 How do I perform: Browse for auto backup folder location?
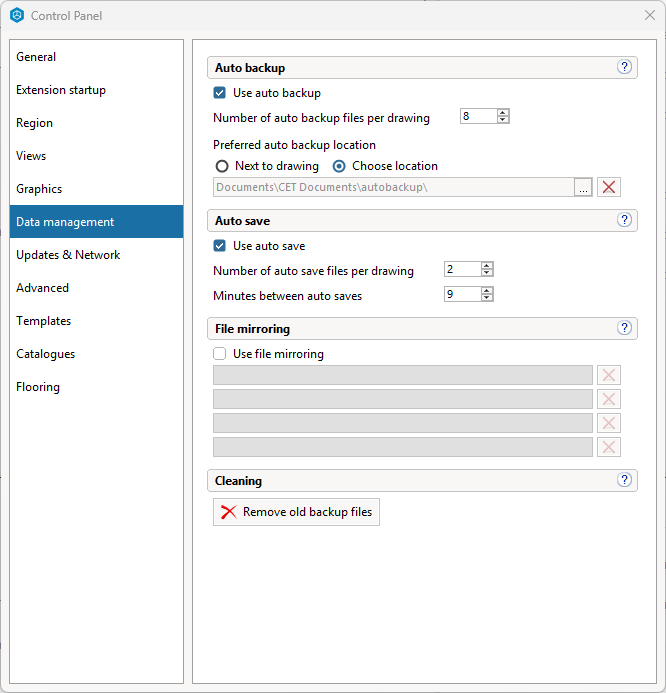(x=583, y=187)
